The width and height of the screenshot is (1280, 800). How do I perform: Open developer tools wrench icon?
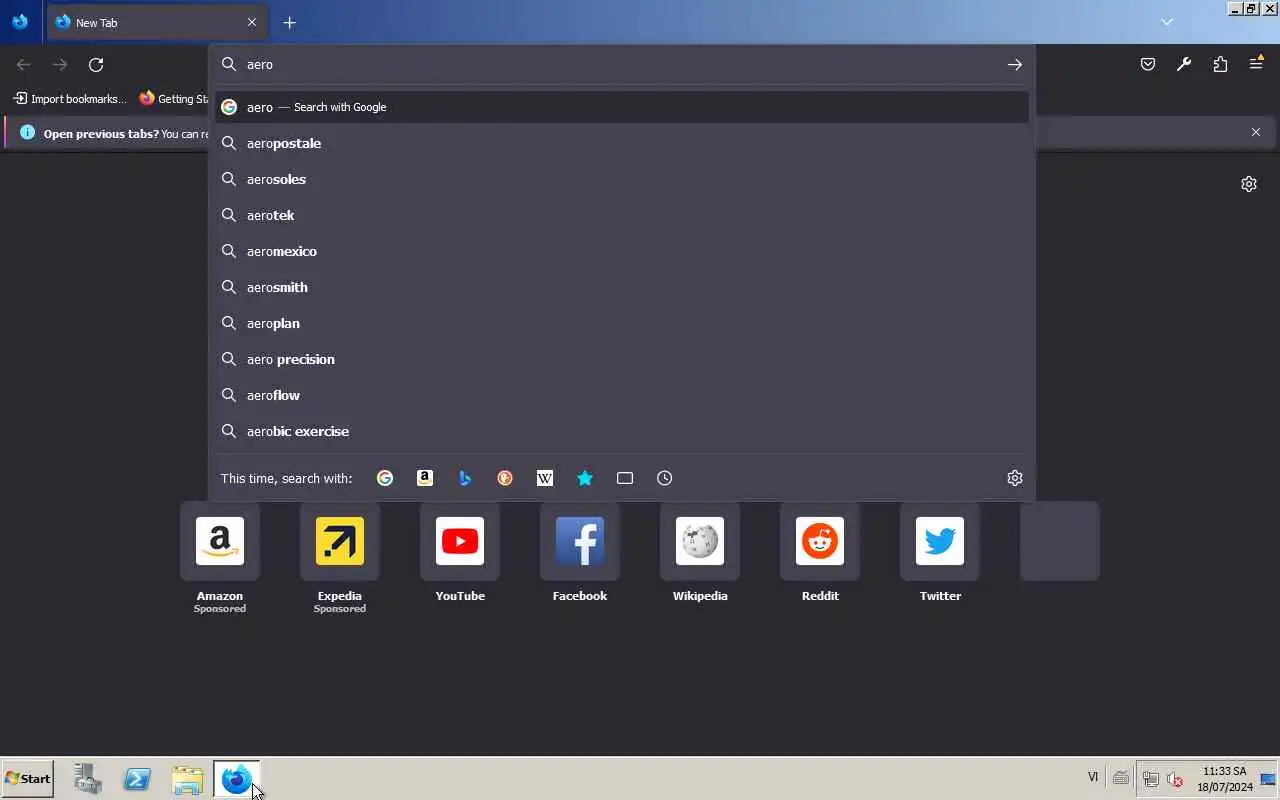click(1184, 65)
